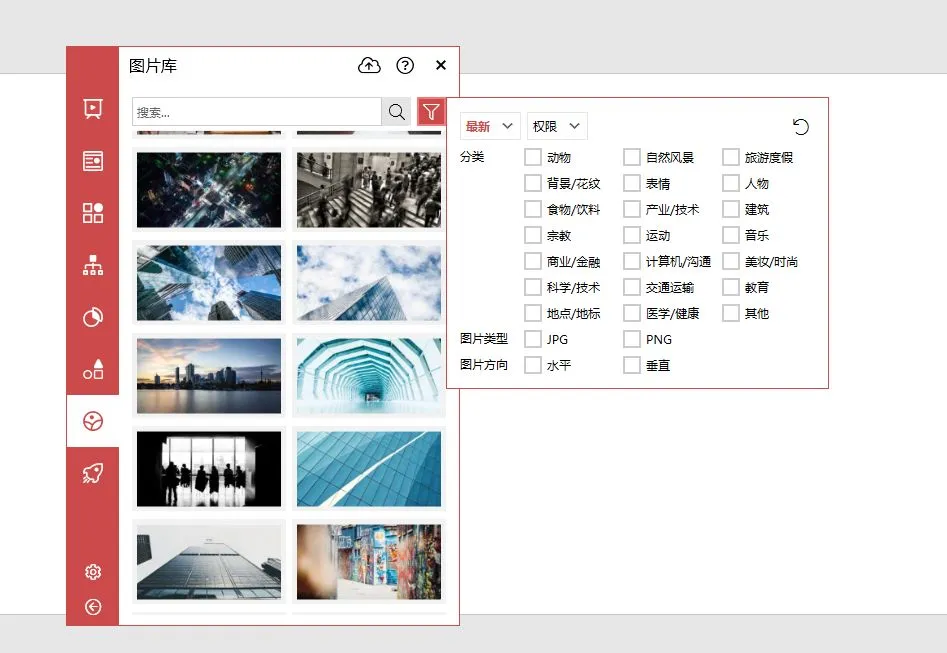Check the 教育 checkbox
The image size is (947, 653).
pyautogui.click(x=731, y=287)
